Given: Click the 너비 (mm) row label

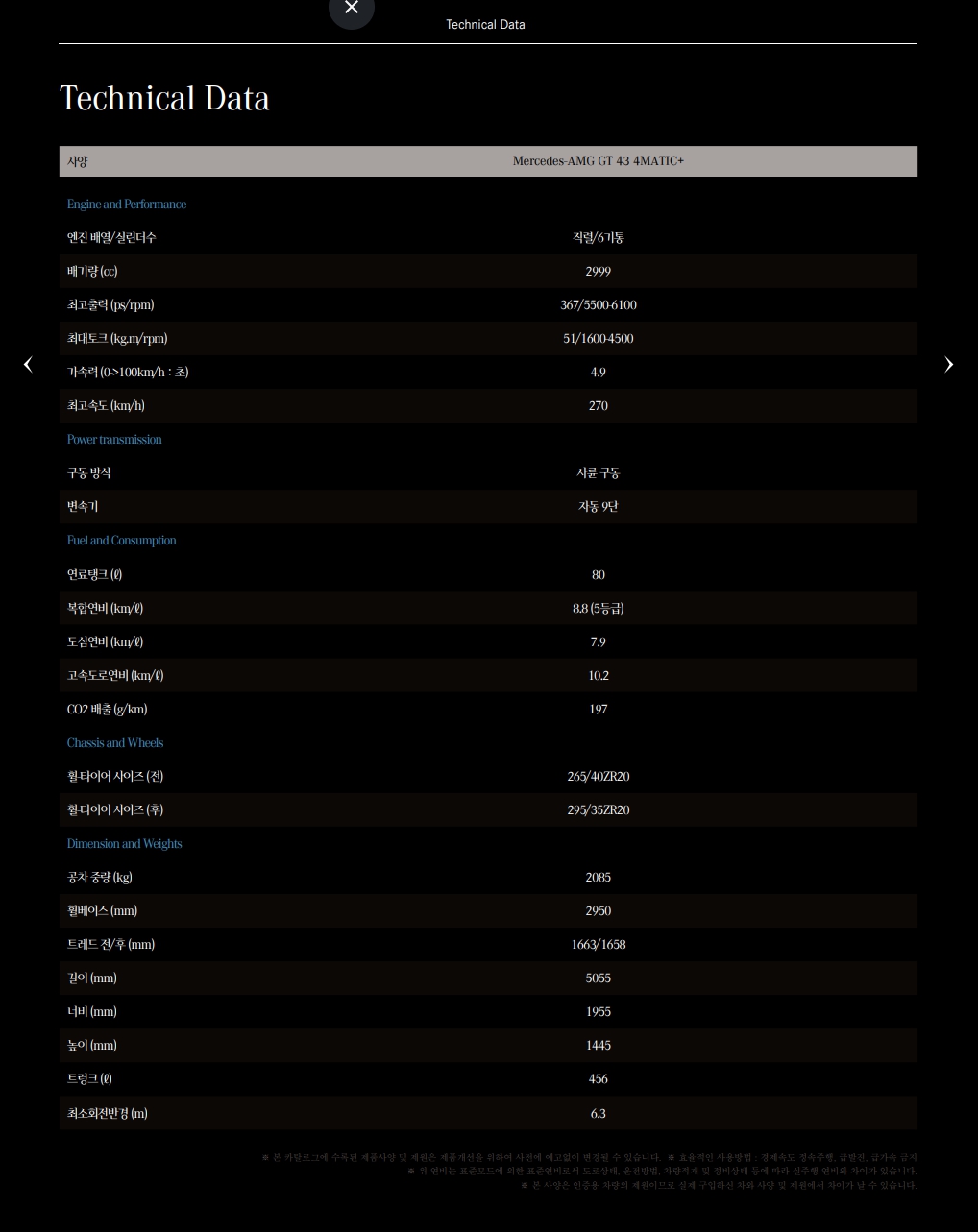Looking at the screenshot, I should (x=92, y=1012).
